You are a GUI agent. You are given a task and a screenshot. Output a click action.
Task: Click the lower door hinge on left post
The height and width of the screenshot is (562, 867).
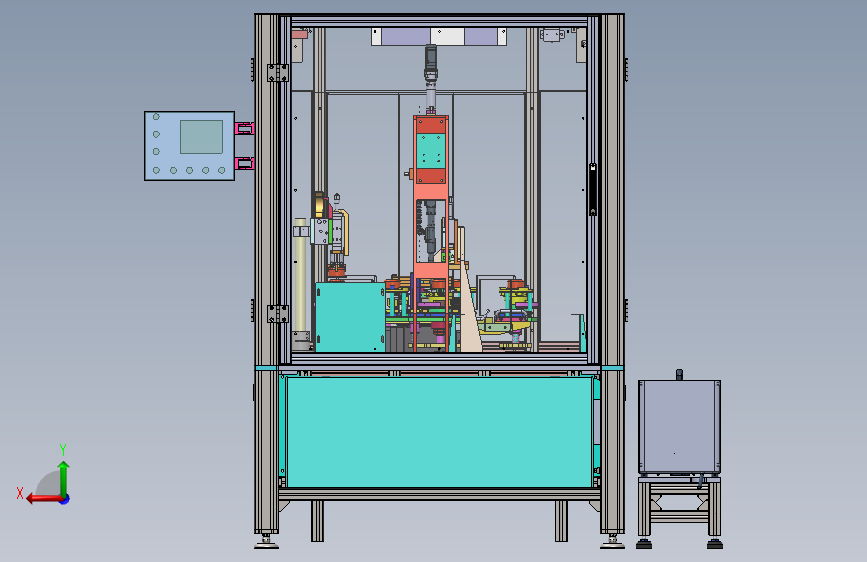pyautogui.click(x=278, y=314)
